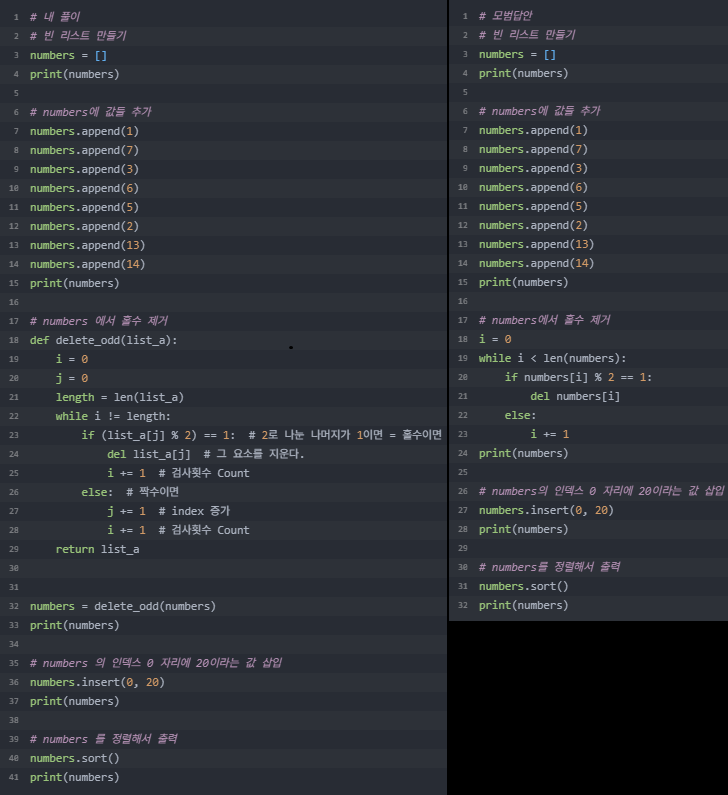Click 'numbers = []' on line 3 of 내 풀이

[68, 55]
